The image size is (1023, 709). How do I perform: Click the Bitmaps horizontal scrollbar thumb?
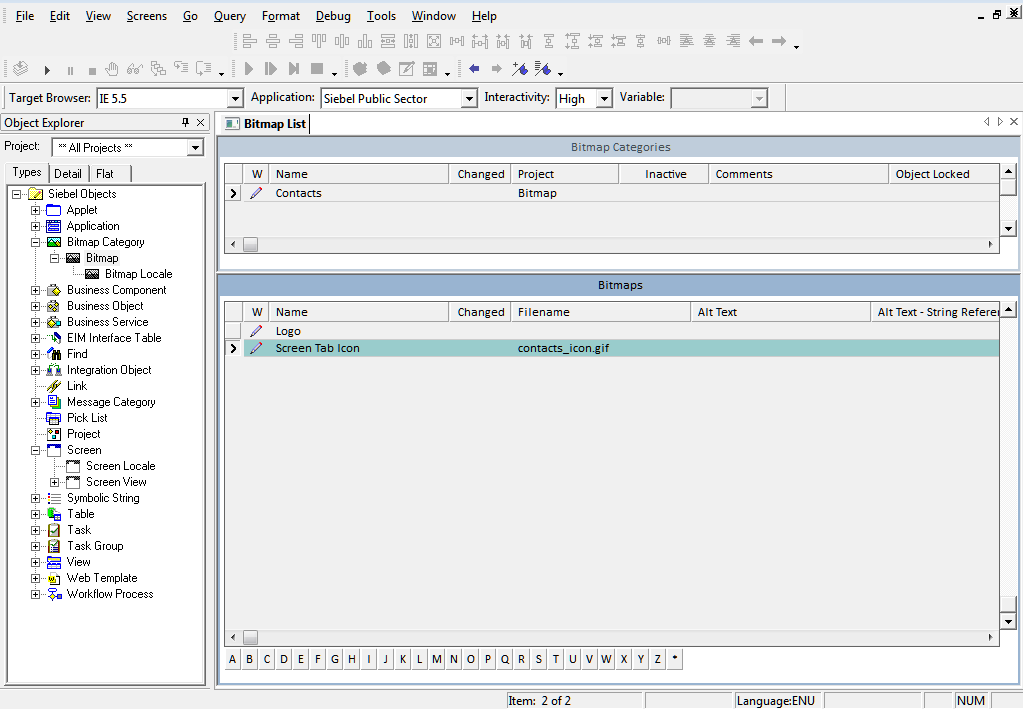coord(251,637)
